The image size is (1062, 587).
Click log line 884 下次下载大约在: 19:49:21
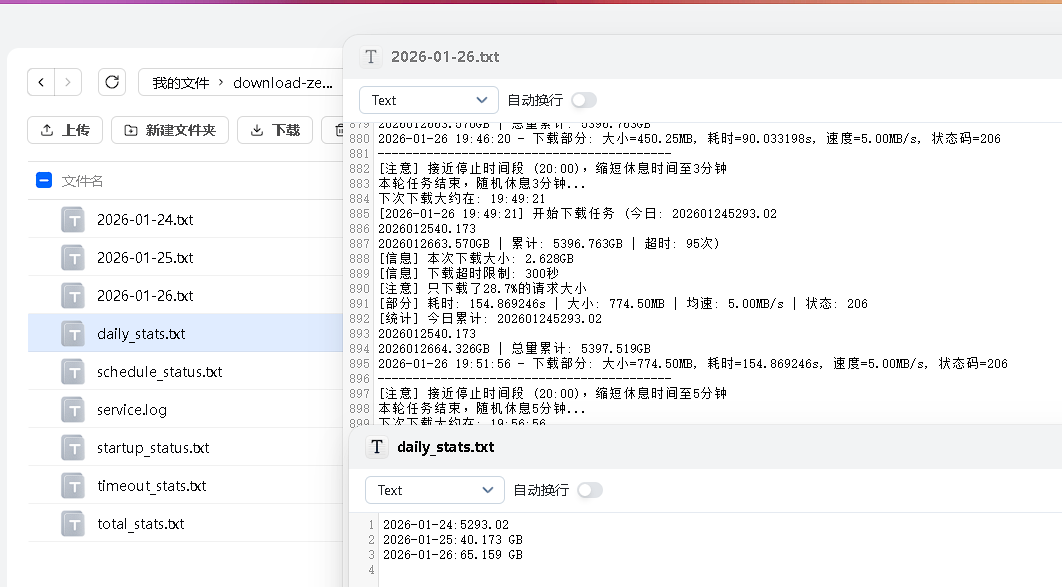[461, 198]
